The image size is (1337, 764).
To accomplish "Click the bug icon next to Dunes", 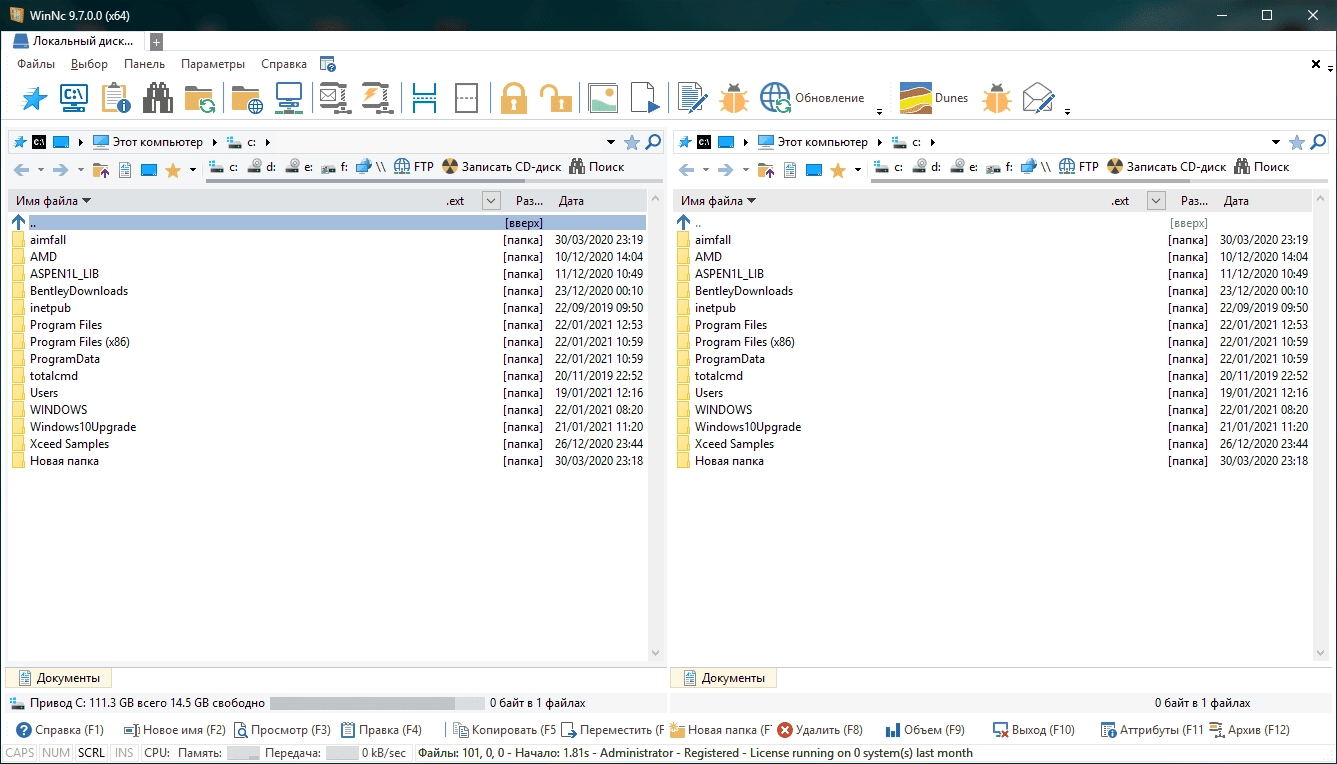I will (x=997, y=98).
